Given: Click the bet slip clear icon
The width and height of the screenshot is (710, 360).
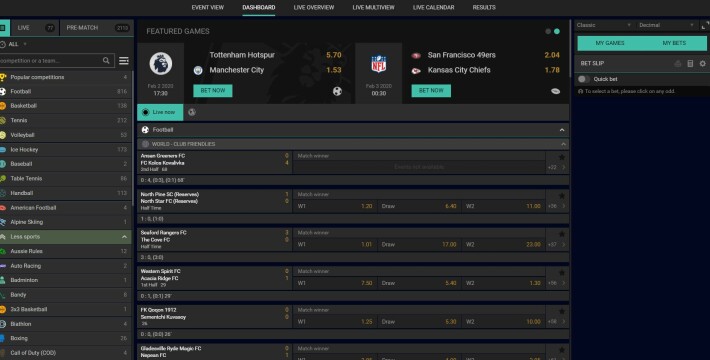Looking at the screenshot, I should [678, 63].
